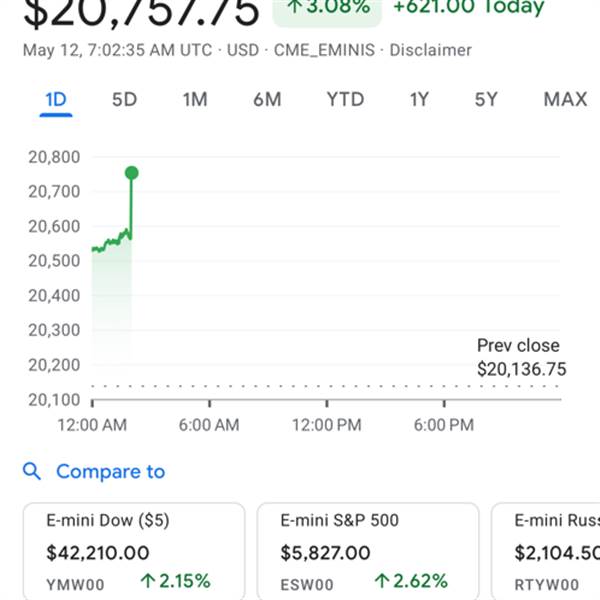Screen dimensions: 600x600
Task: Switch to the MAX range tab
Action: 565,100
